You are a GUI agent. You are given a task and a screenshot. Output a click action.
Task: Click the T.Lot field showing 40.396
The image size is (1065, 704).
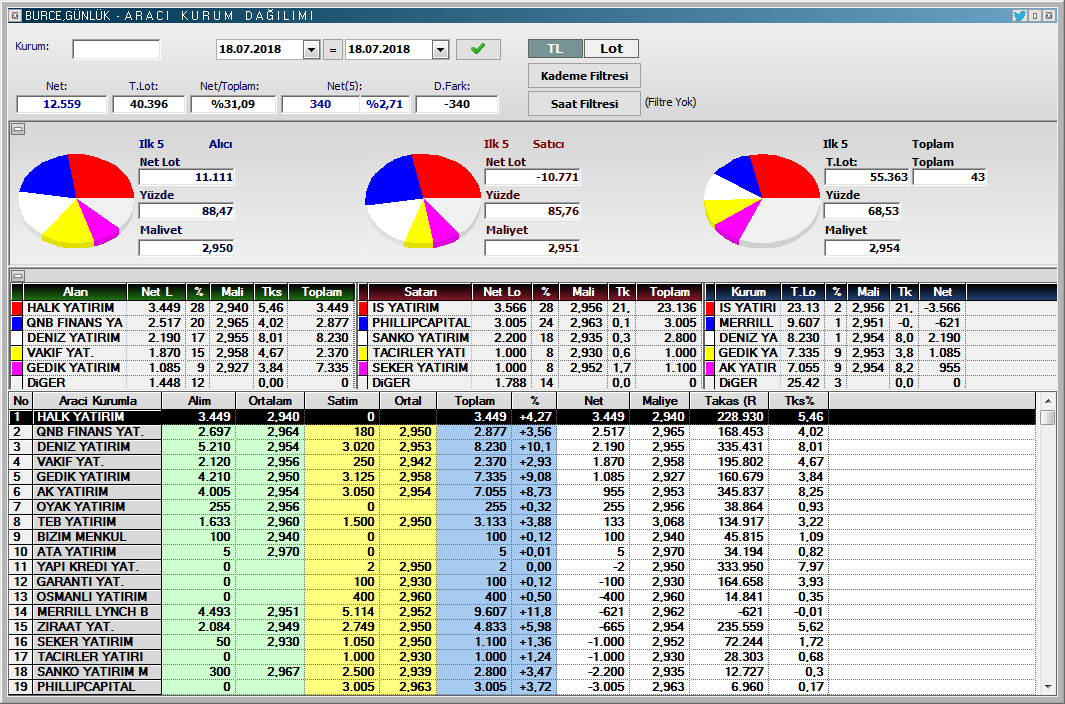pyautogui.click(x=149, y=104)
